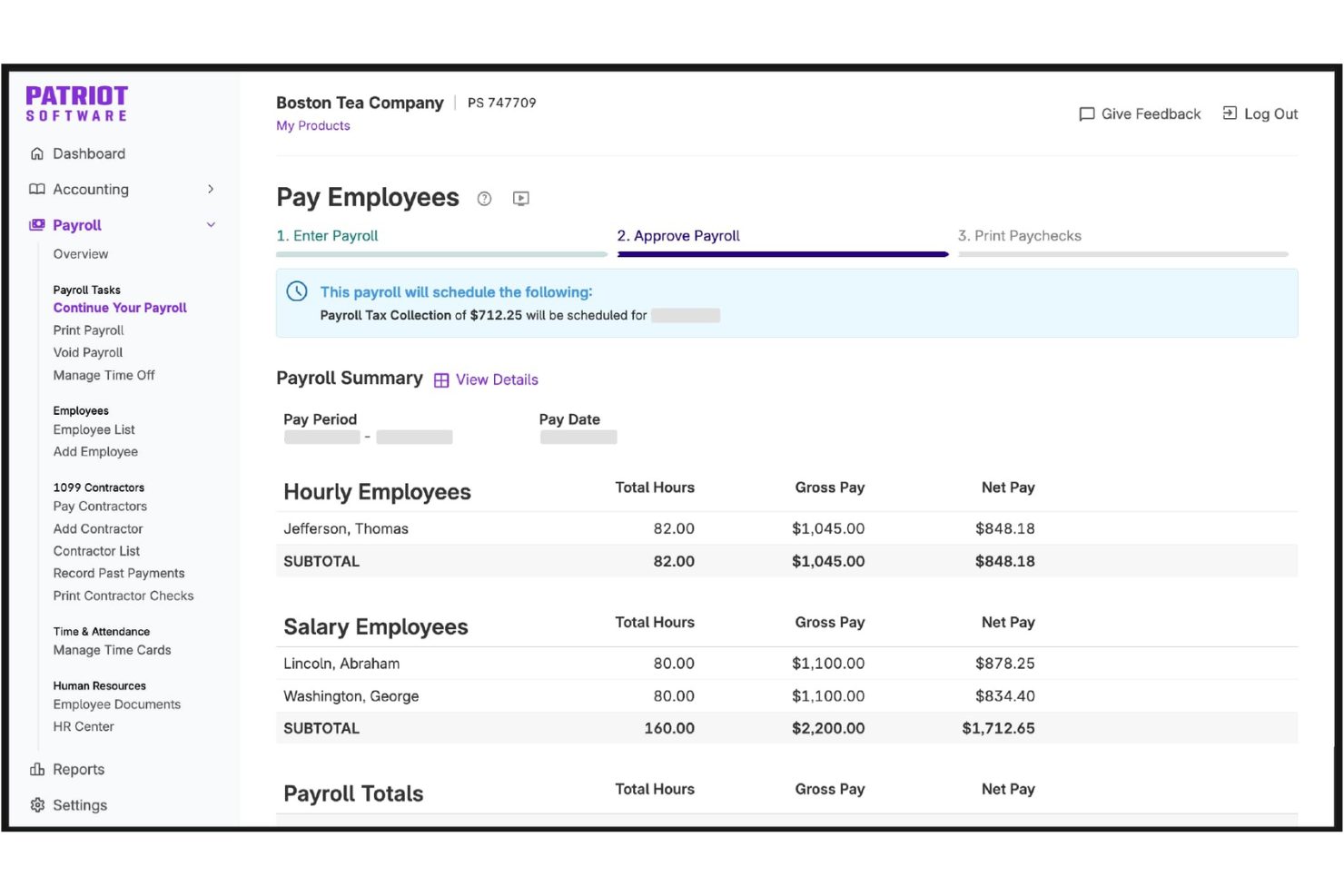Open Print Contractor Checks
Image resolution: width=1344 pixels, height=896 pixels.
pos(124,596)
